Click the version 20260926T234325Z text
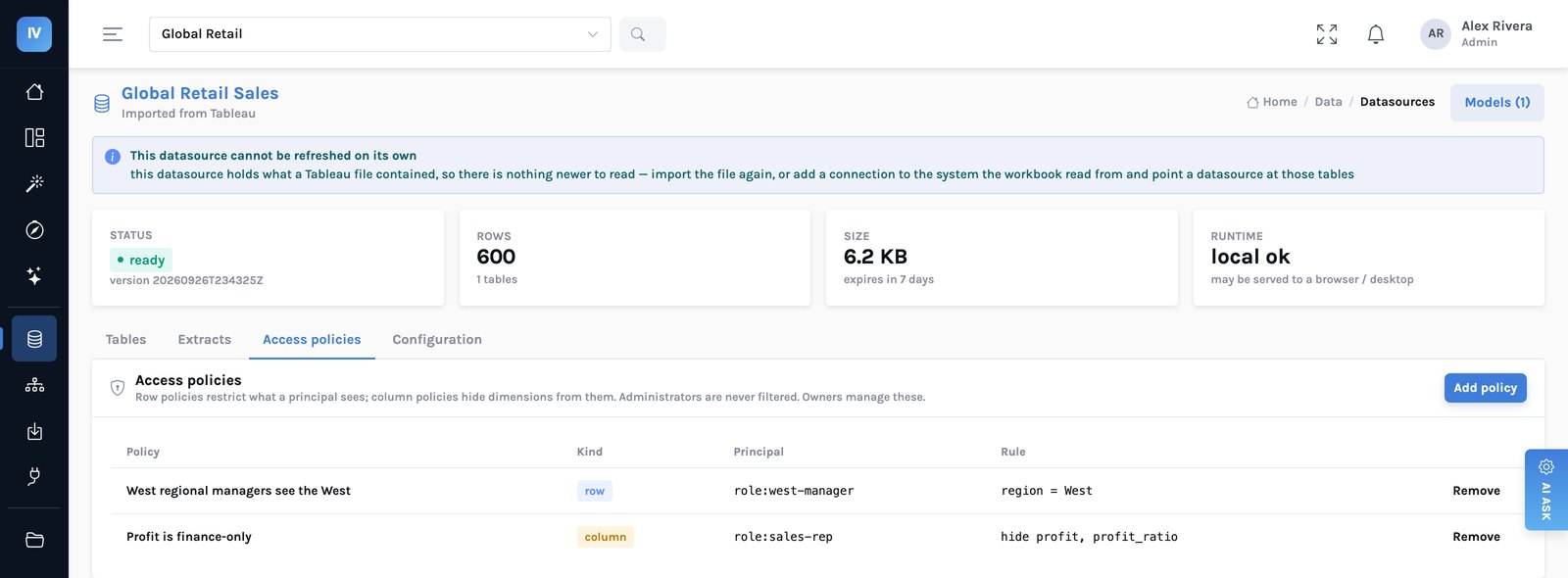This screenshot has height=578, width=1568. click(x=186, y=280)
